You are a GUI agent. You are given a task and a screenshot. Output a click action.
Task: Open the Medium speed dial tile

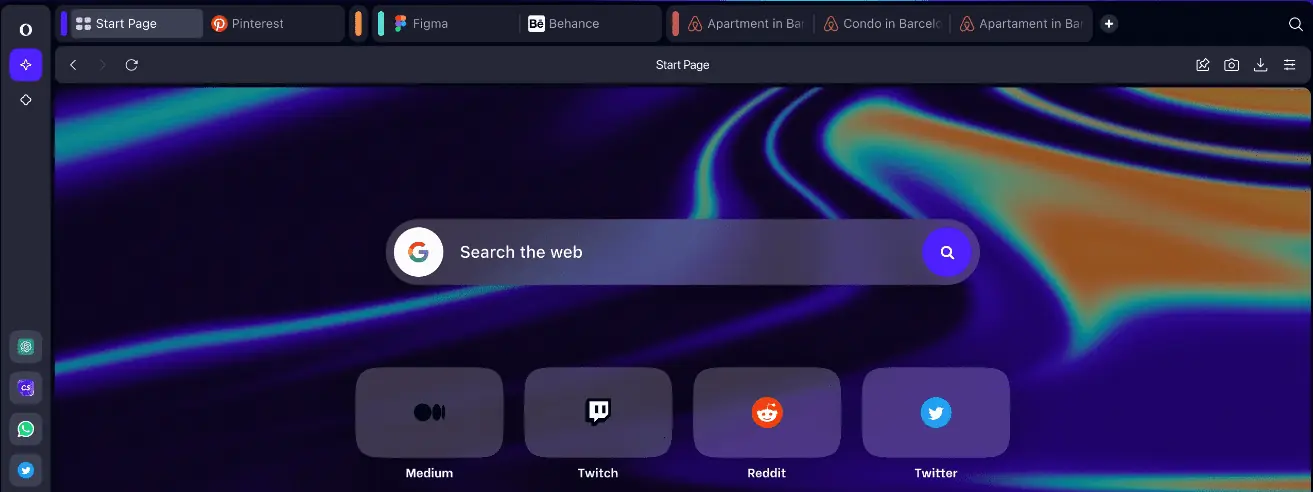click(429, 412)
